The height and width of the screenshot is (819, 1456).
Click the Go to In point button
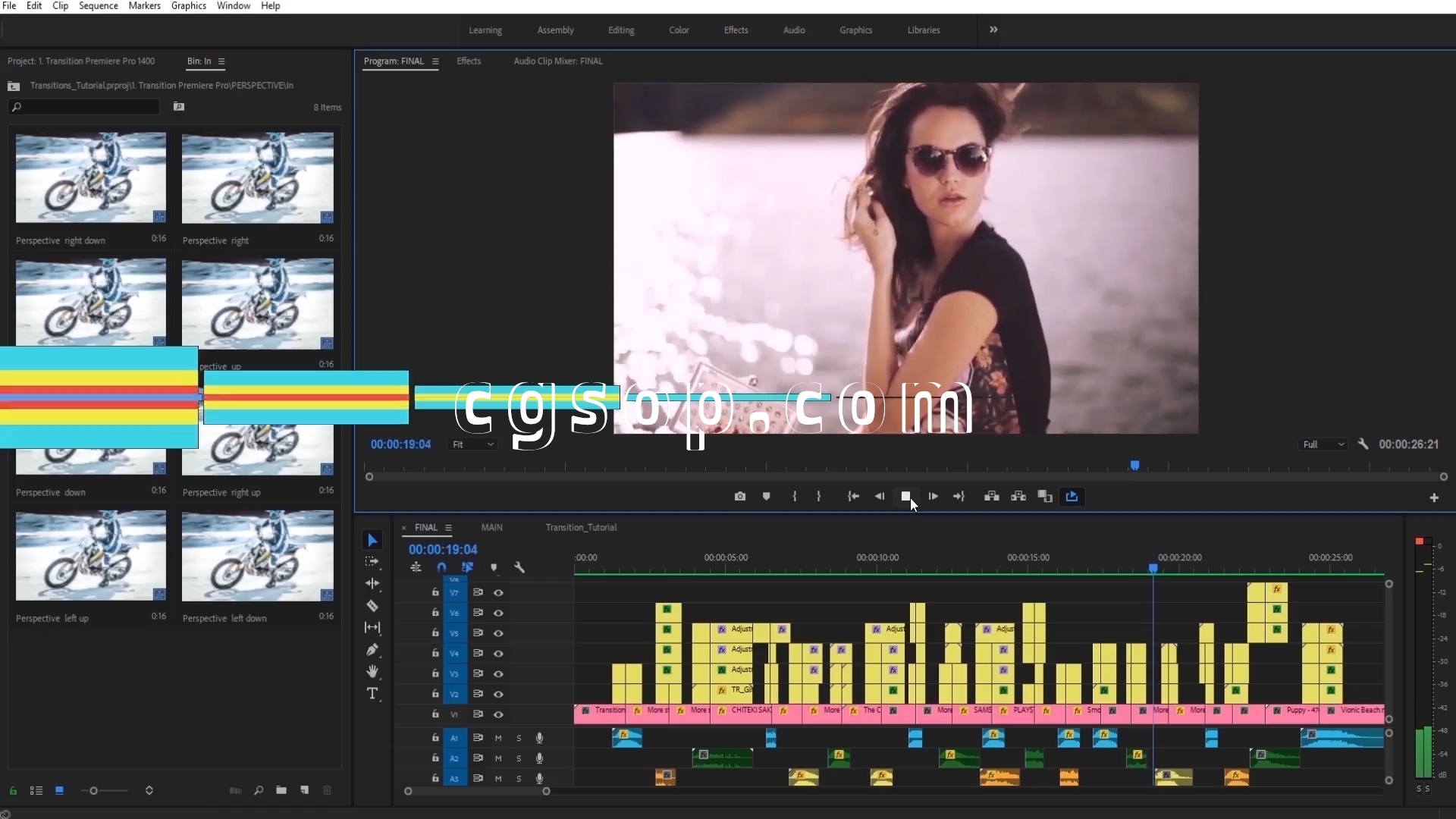point(853,497)
